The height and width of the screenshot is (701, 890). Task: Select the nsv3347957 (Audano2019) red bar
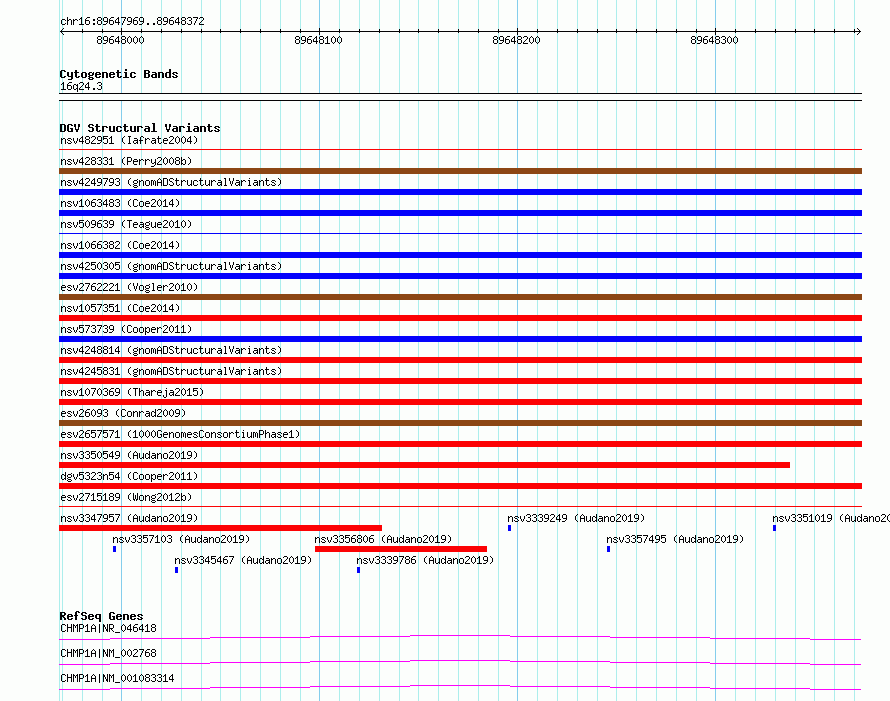click(220, 528)
